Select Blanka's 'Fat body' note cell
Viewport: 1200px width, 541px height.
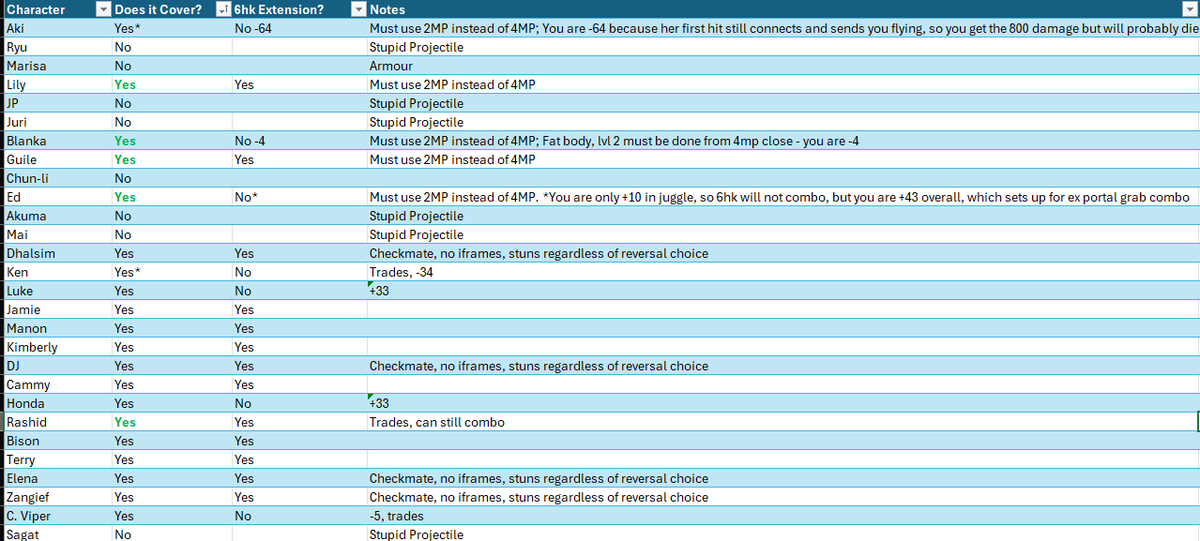tap(783, 141)
